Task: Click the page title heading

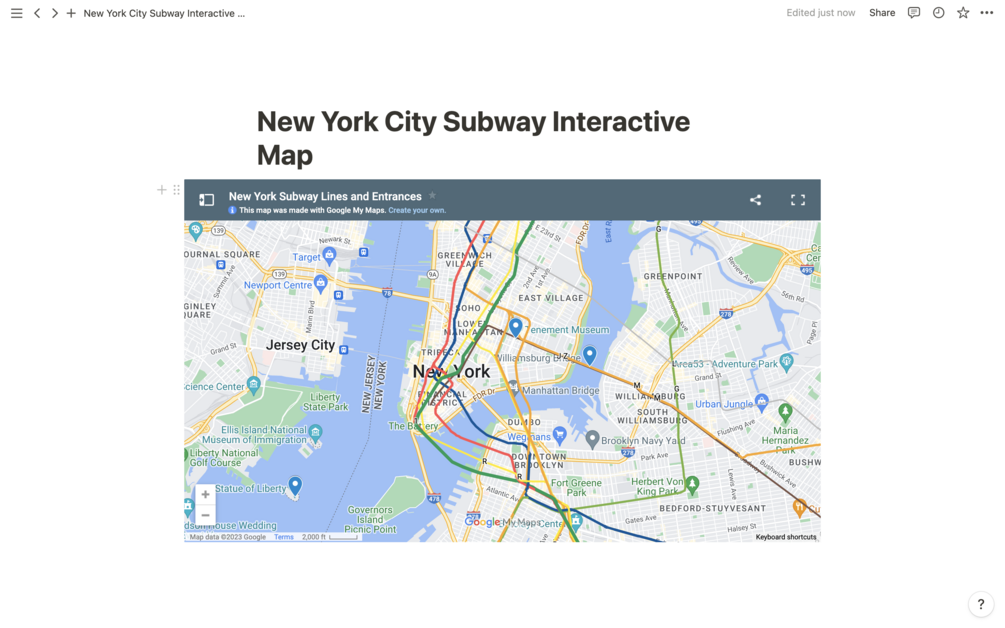Action: coord(473,138)
